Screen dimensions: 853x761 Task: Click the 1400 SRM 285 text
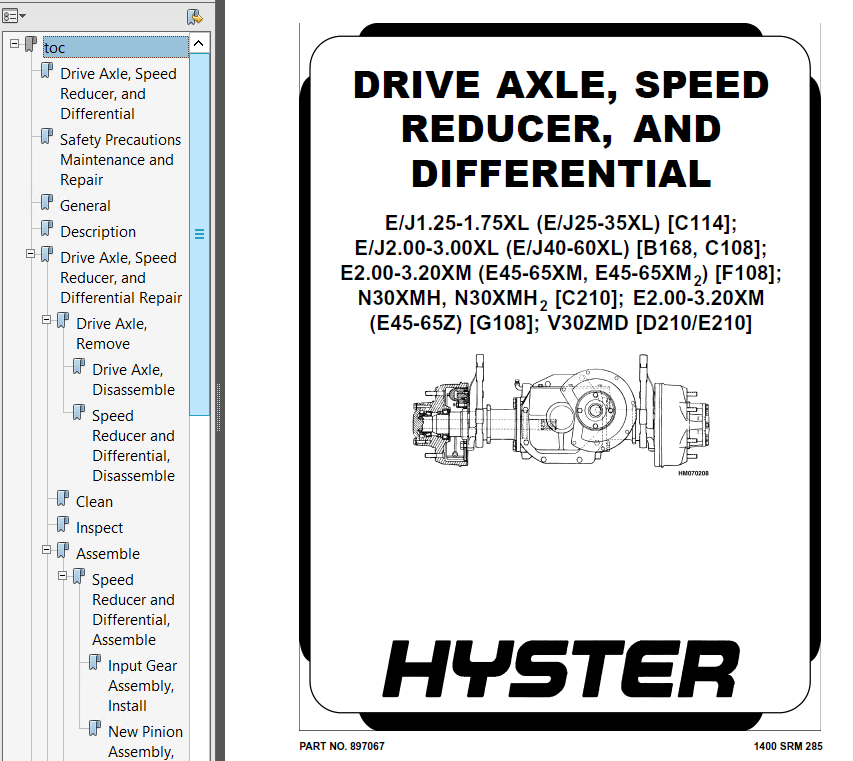point(788,746)
